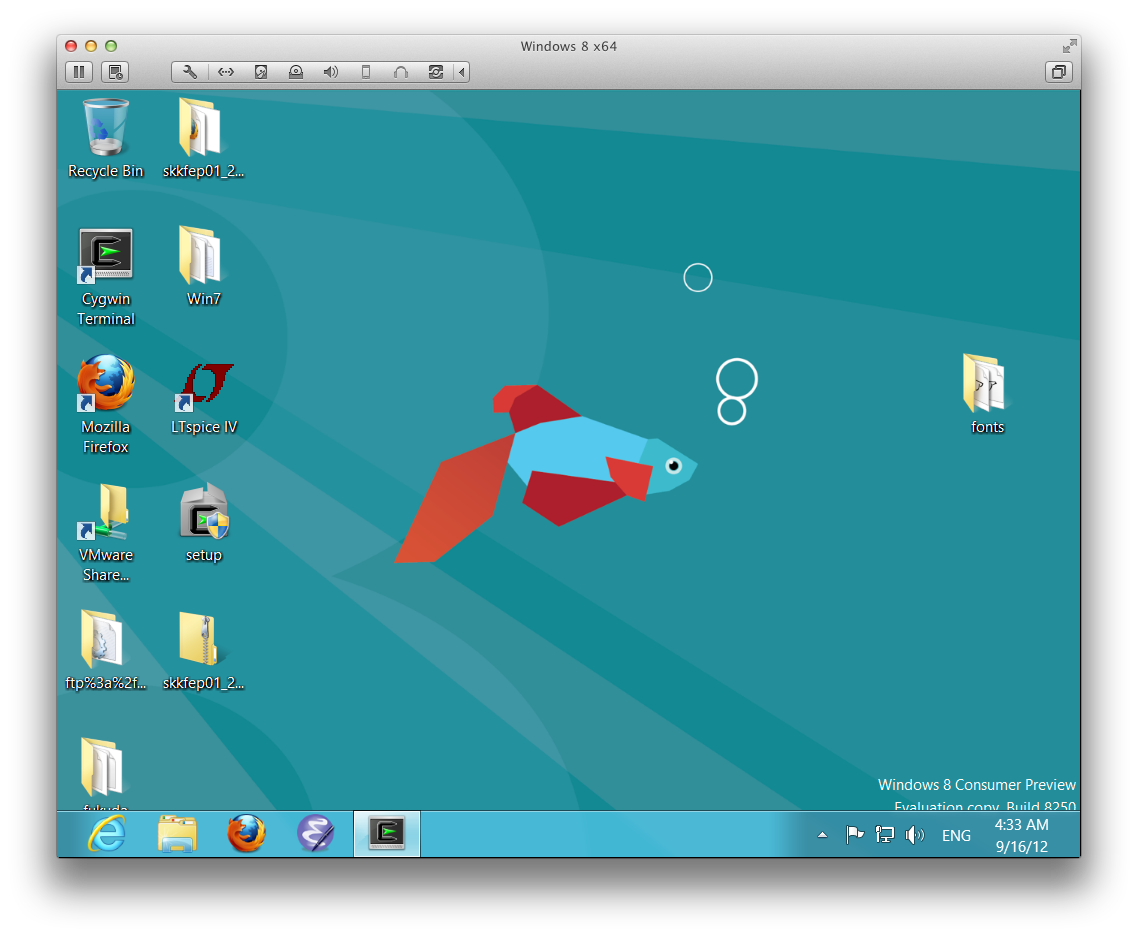
Task: Click ENG input language indicator
Action: [x=956, y=836]
